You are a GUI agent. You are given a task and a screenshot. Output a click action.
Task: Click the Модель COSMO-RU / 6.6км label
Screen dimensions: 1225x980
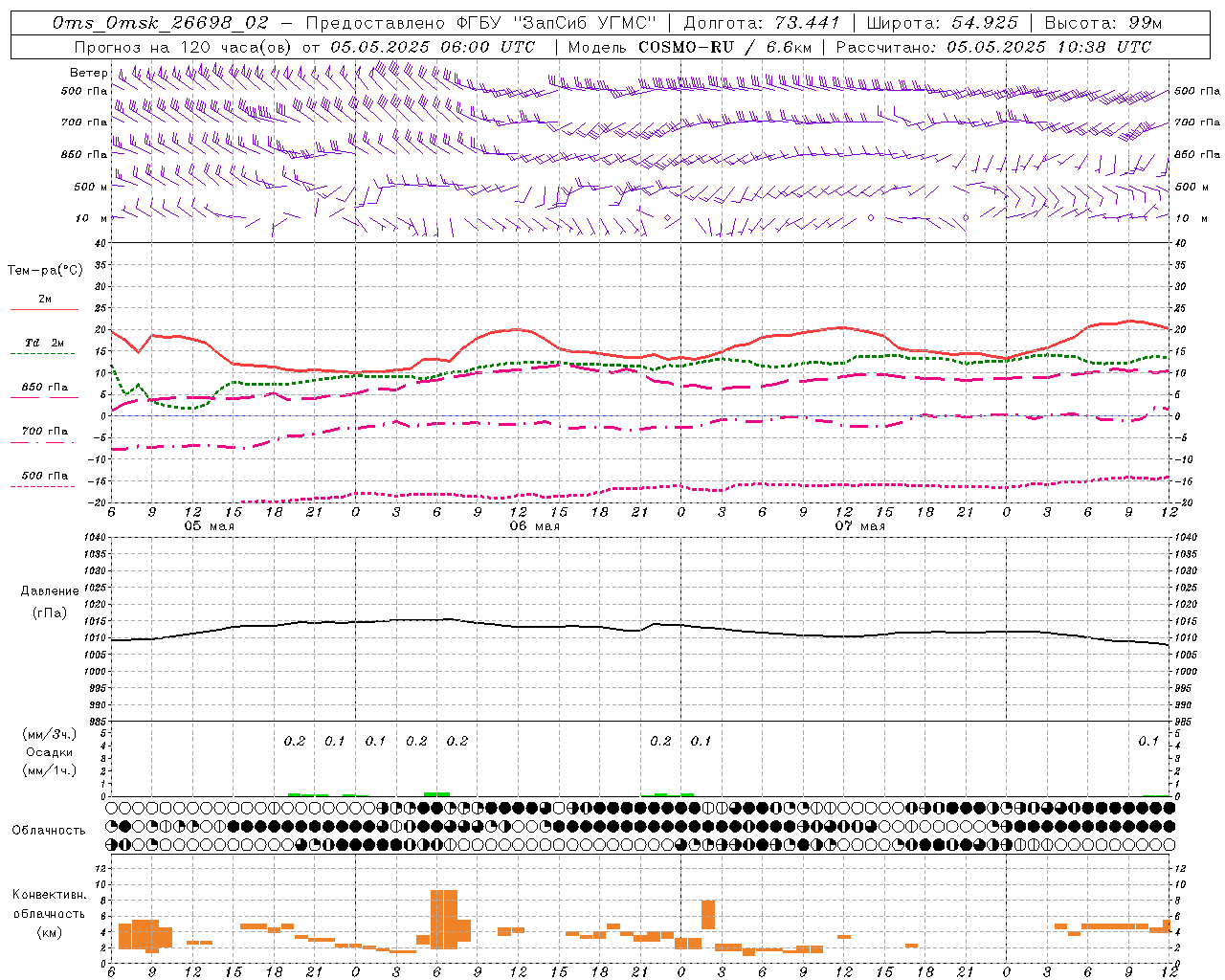pyautogui.click(x=689, y=46)
